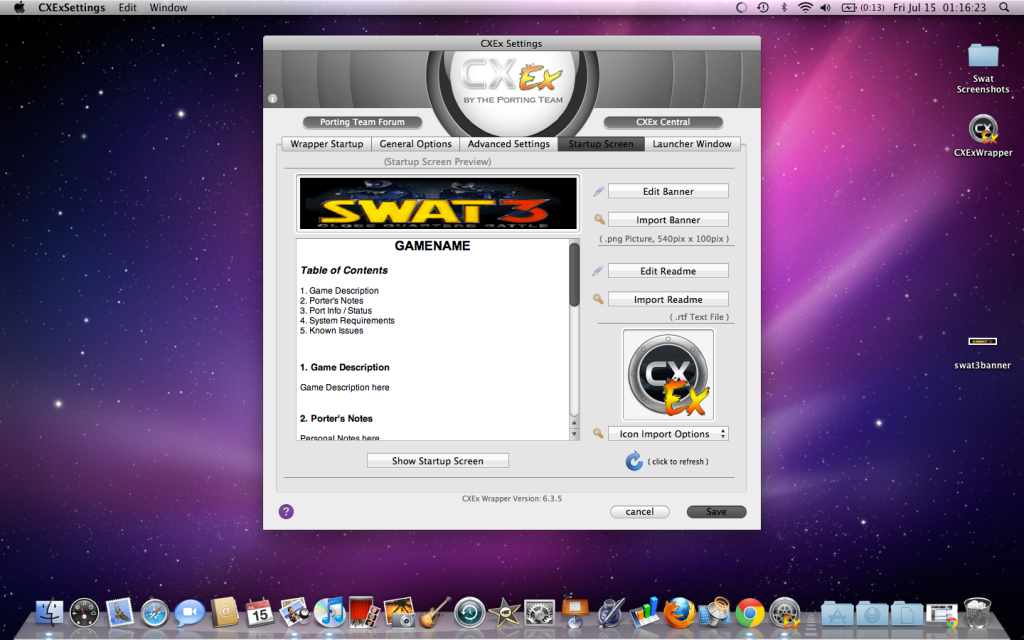Open Mail stamp icon in dock
This screenshot has height=640, width=1024.
[x=120, y=613]
